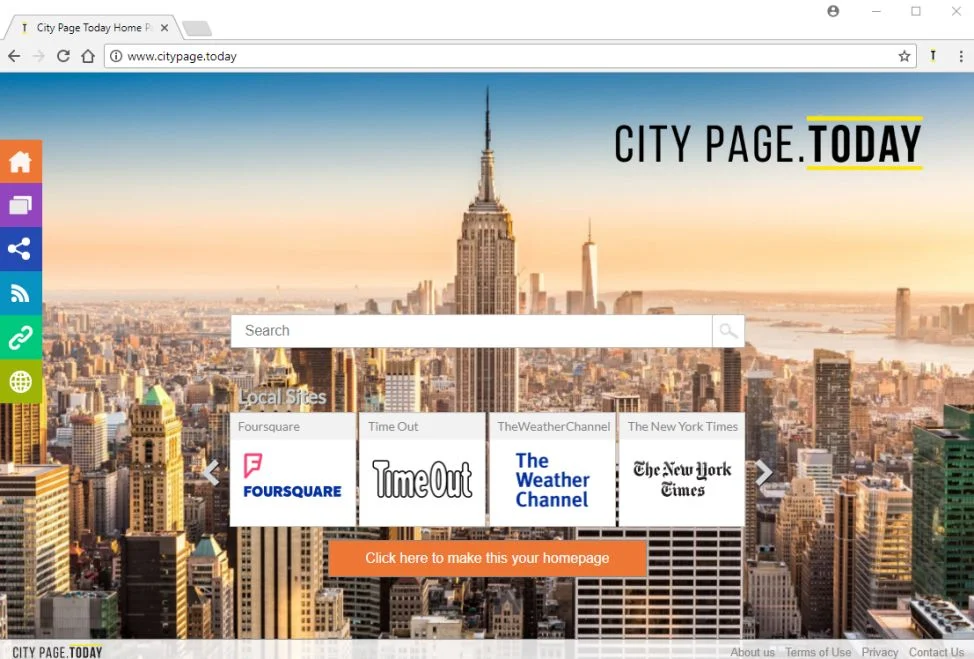Open the Privacy footer link
The image size is (974, 659).
pos(880,652)
